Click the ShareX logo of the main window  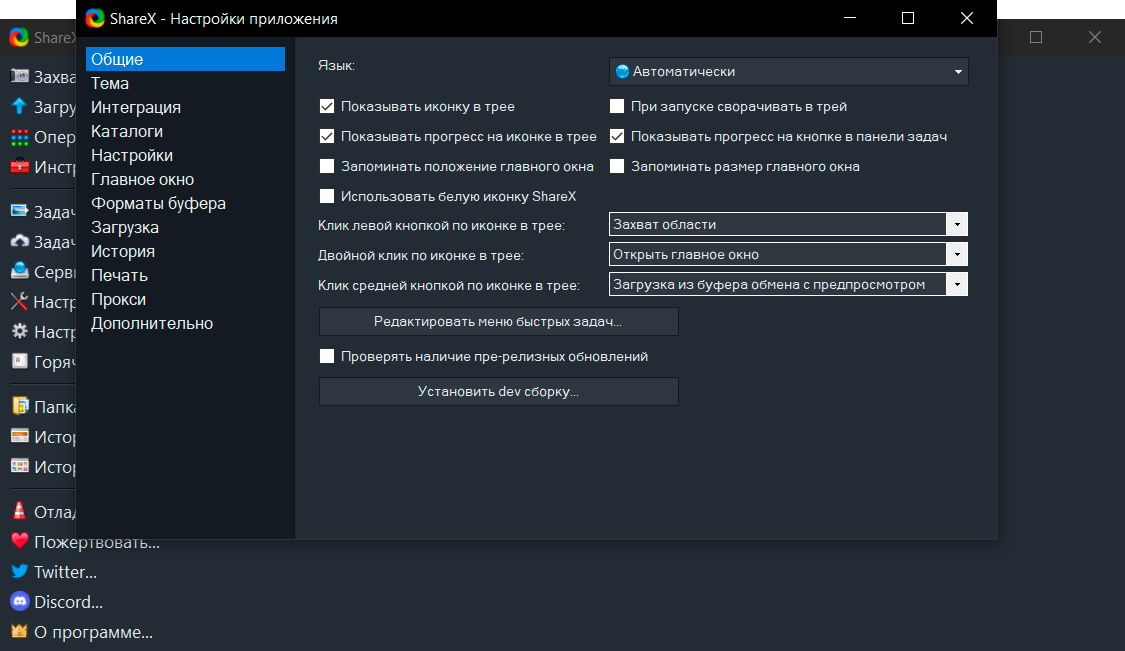pos(19,37)
